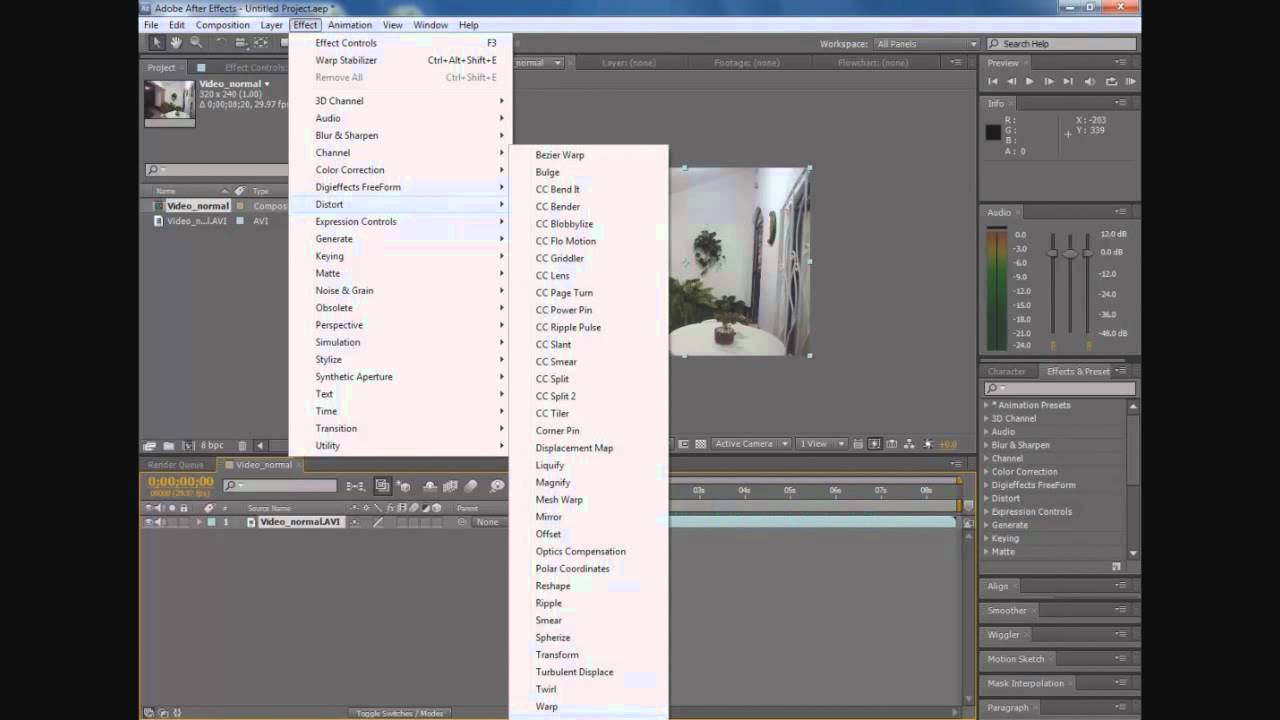Open Workspace All Panels dropdown
This screenshot has width=1280, height=720.
coord(926,44)
